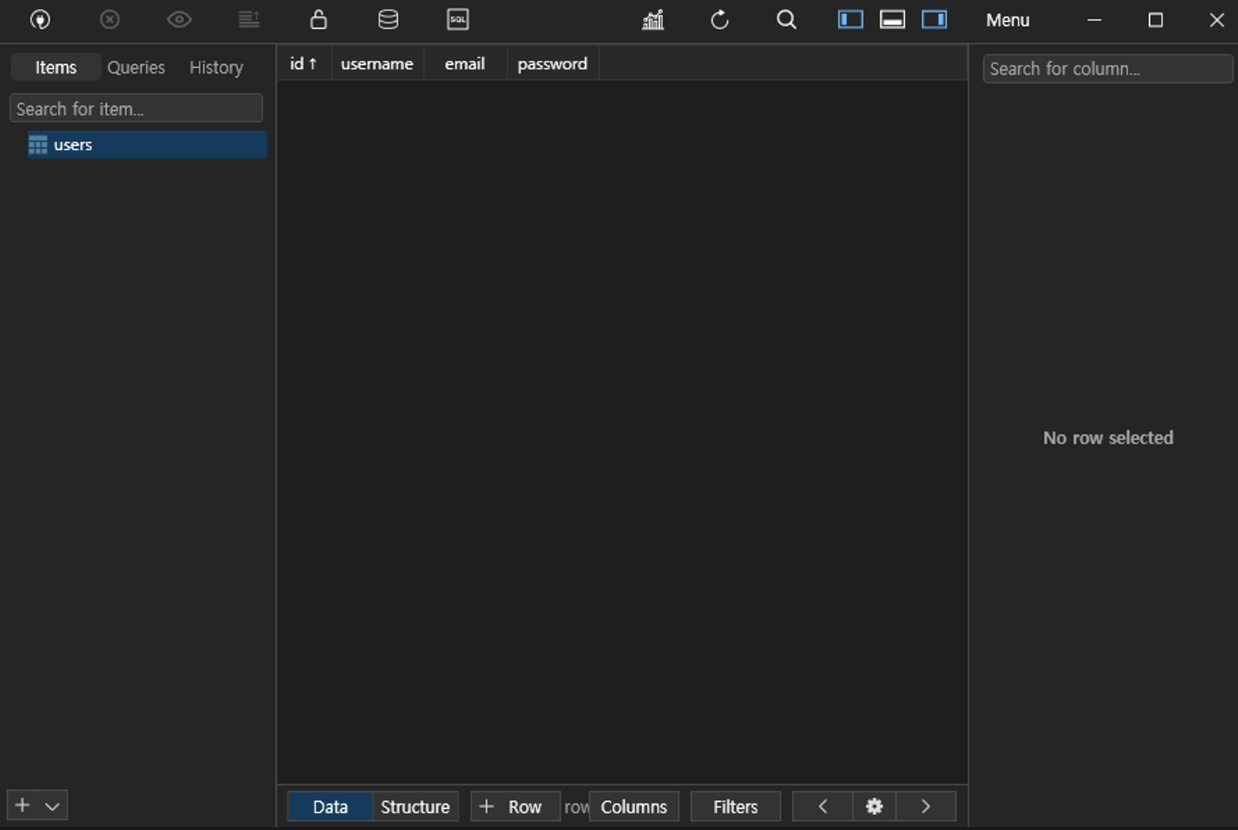Click the Search for item field

[136, 109]
